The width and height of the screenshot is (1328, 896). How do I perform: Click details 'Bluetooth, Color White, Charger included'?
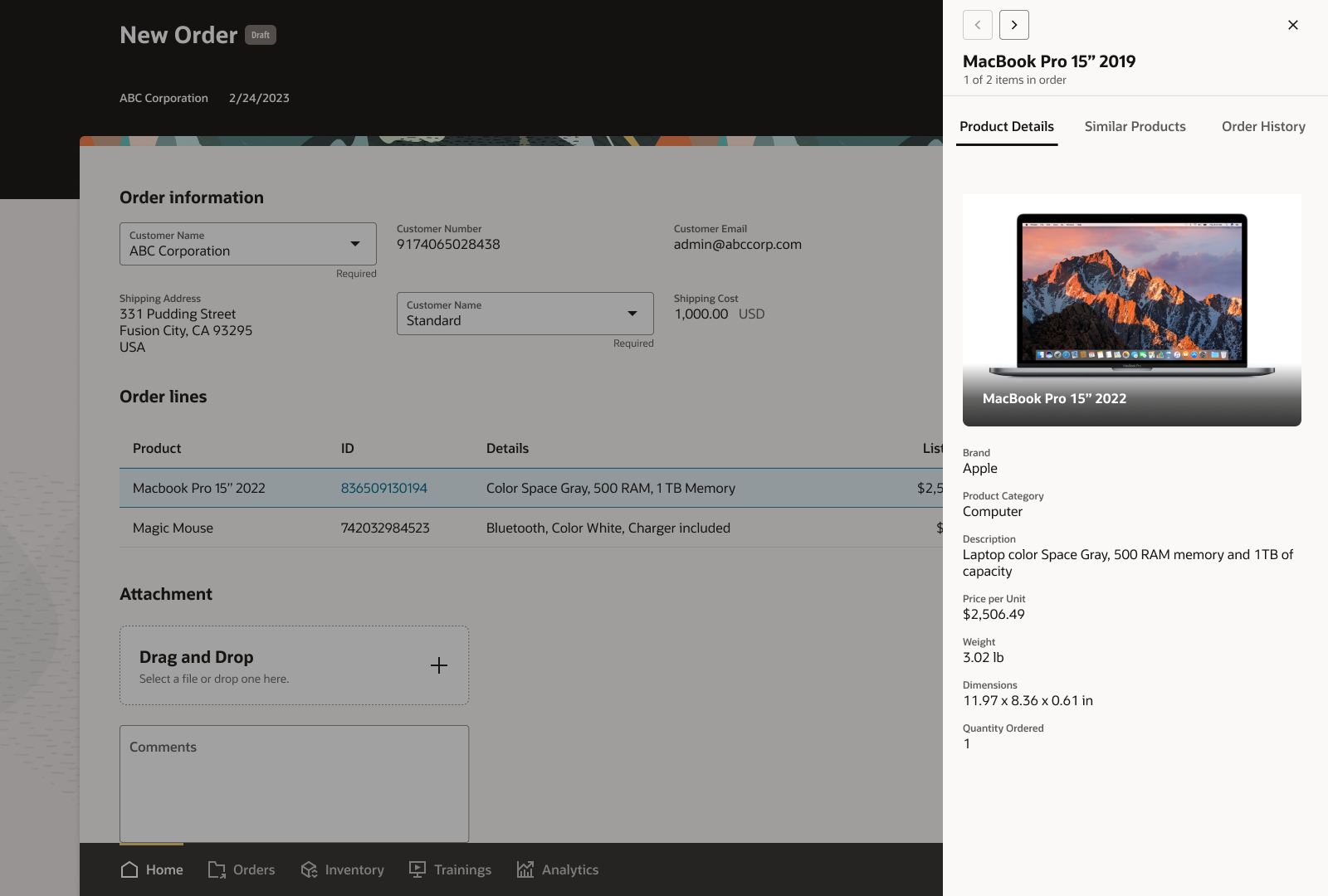(608, 528)
